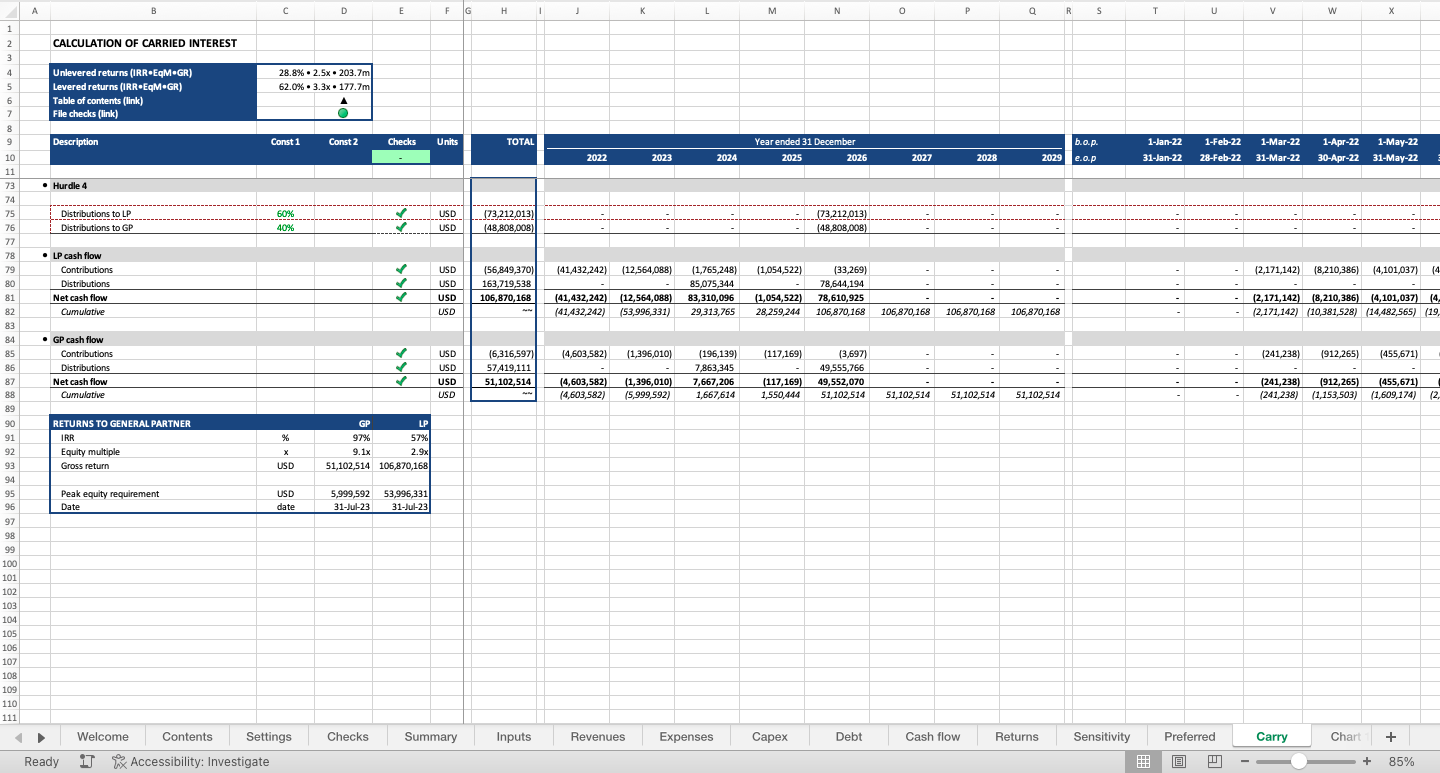Screen dimensions: 1440x773
Task: Click table of contents triangle link
Action: 343,100
